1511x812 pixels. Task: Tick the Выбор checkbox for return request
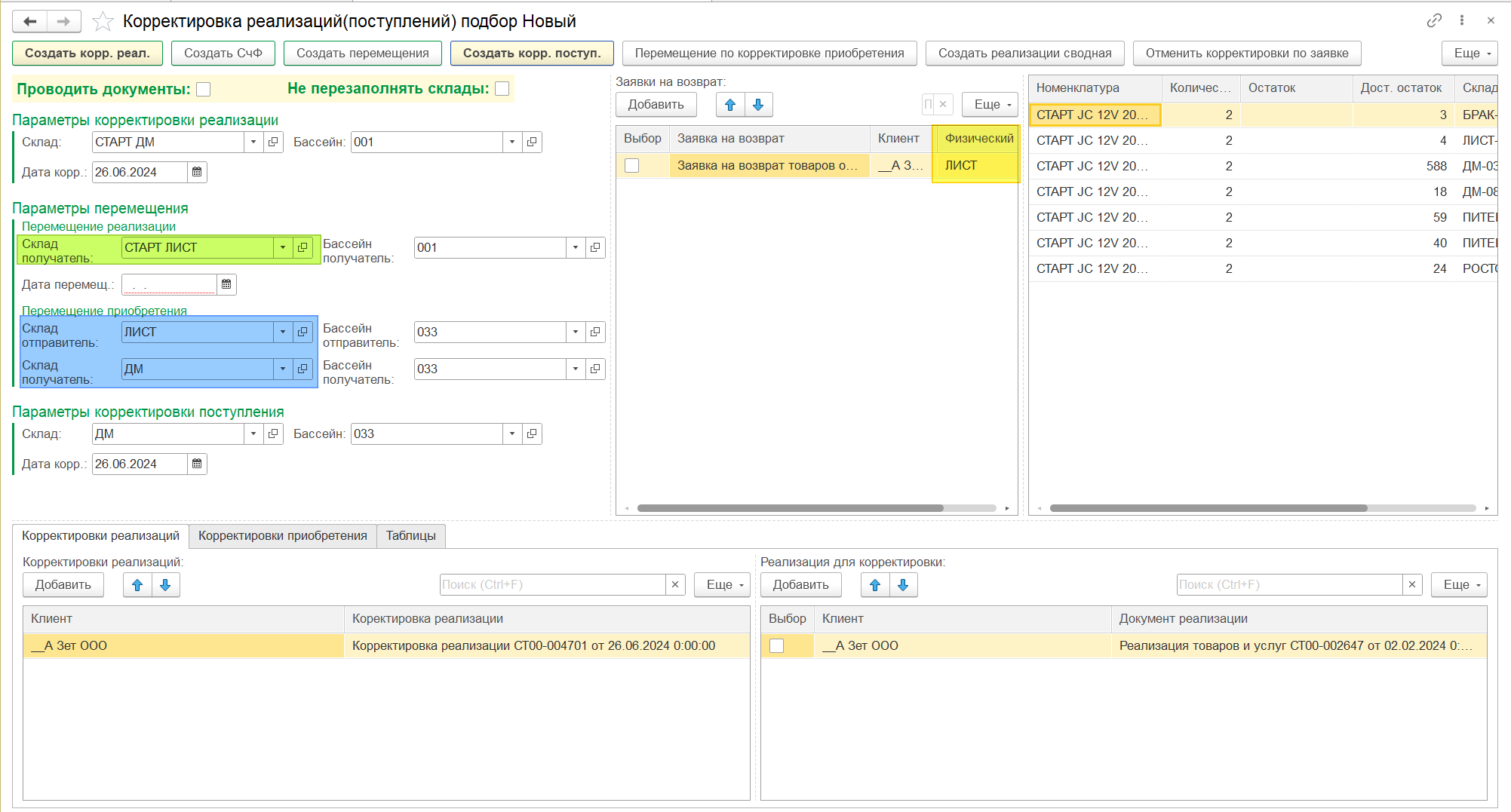pyautogui.click(x=632, y=165)
